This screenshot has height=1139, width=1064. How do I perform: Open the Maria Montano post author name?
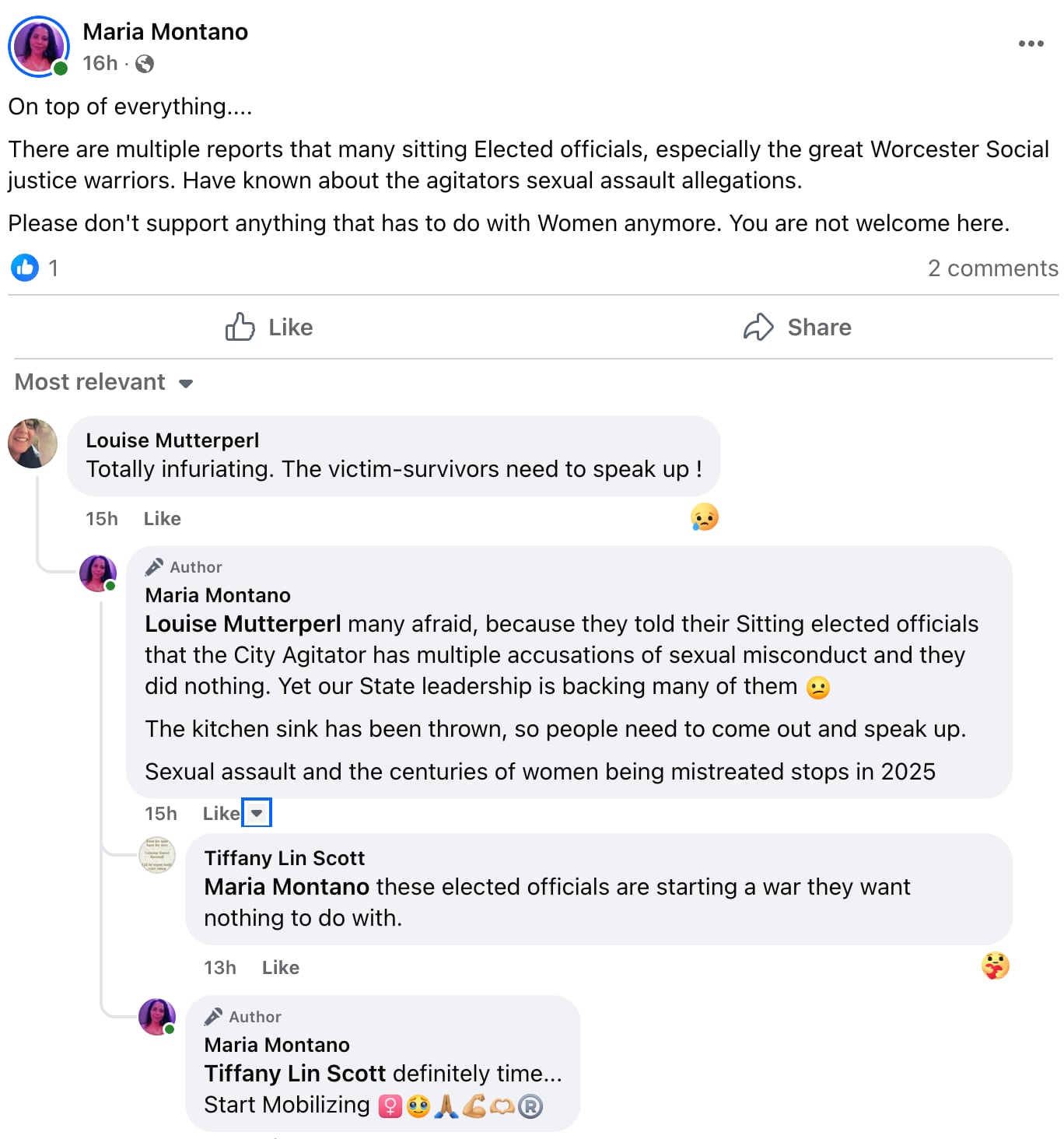point(165,32)
